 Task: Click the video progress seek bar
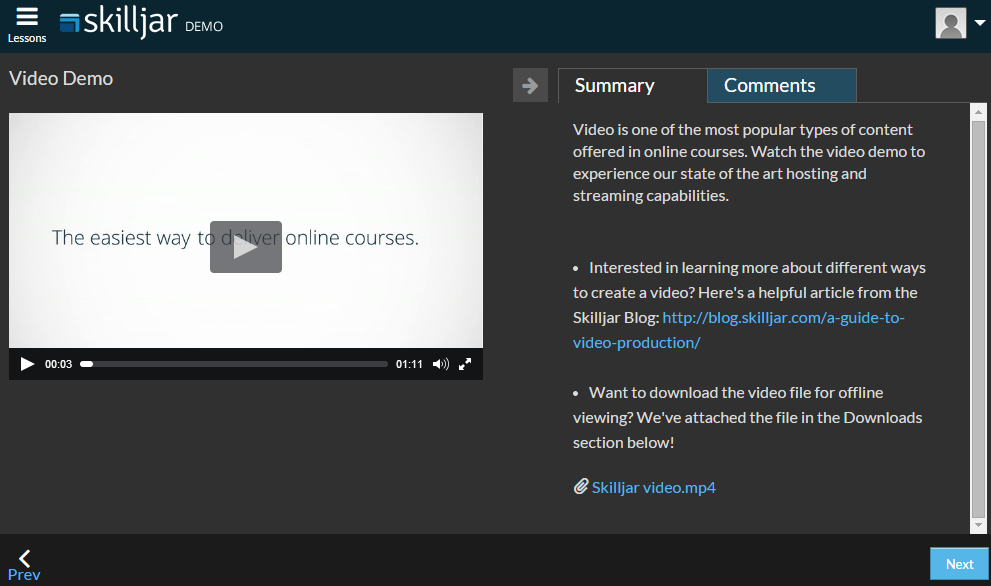[233, 364]
